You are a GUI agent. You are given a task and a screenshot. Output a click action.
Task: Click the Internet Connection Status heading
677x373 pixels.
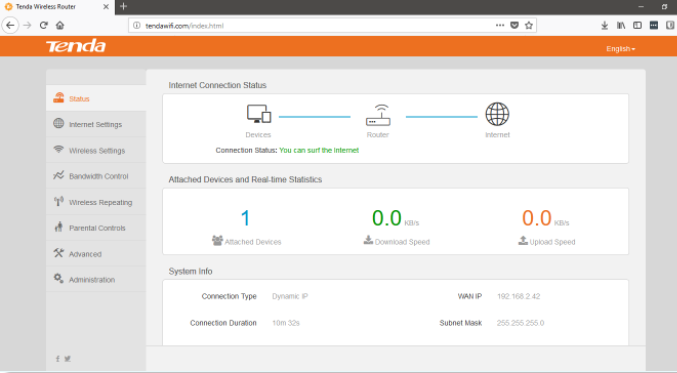pos(217,85)
